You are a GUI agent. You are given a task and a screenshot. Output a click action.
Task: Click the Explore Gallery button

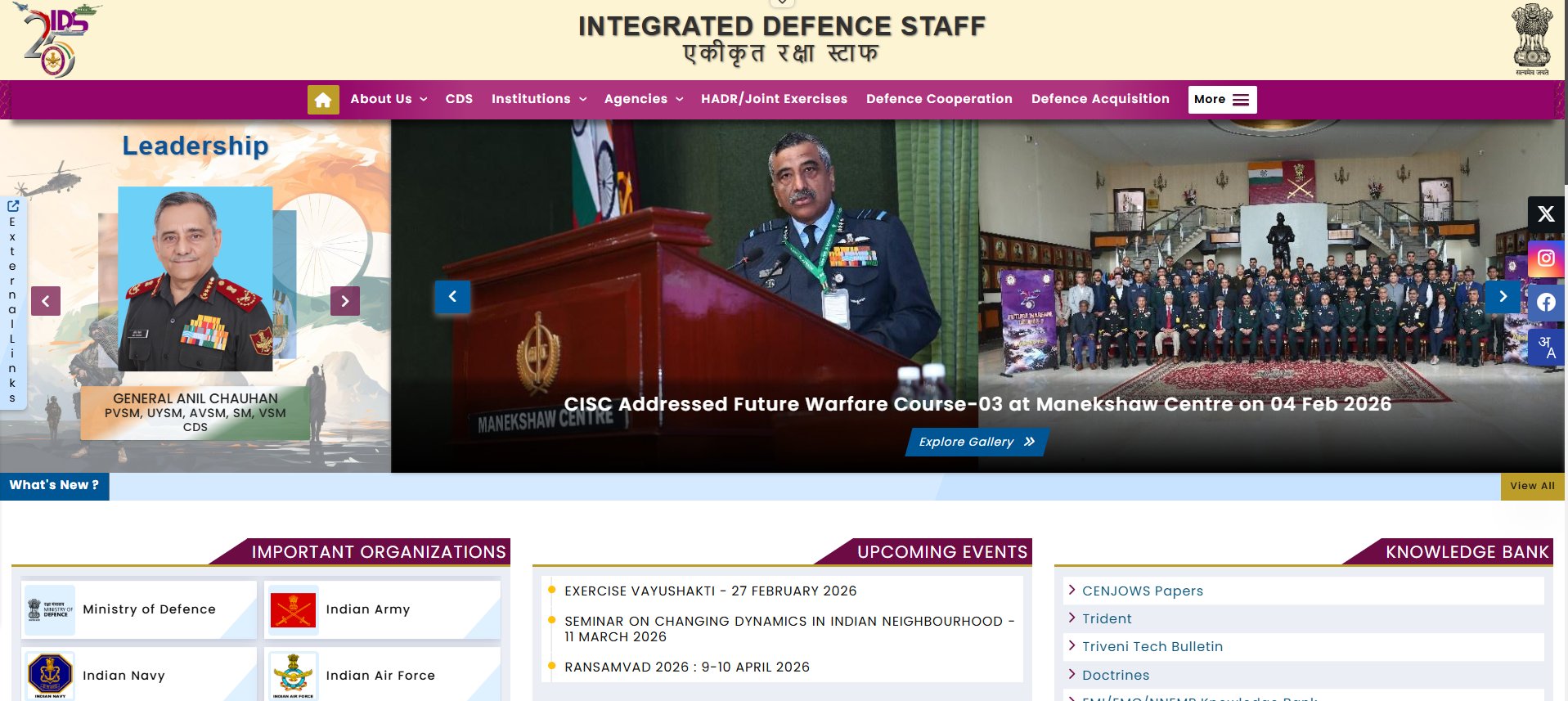tap(976, 442)
